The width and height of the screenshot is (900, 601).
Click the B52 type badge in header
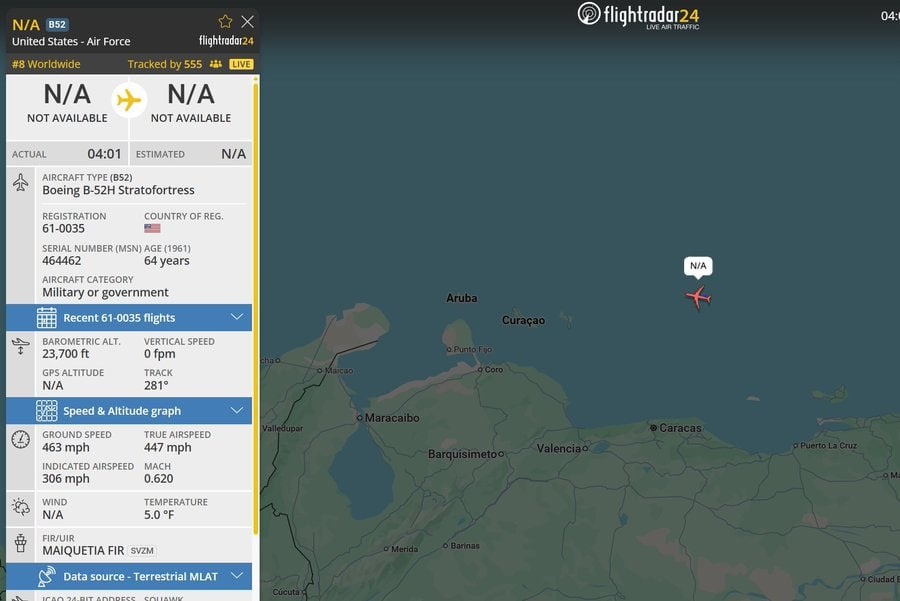(x=57, y=25)
